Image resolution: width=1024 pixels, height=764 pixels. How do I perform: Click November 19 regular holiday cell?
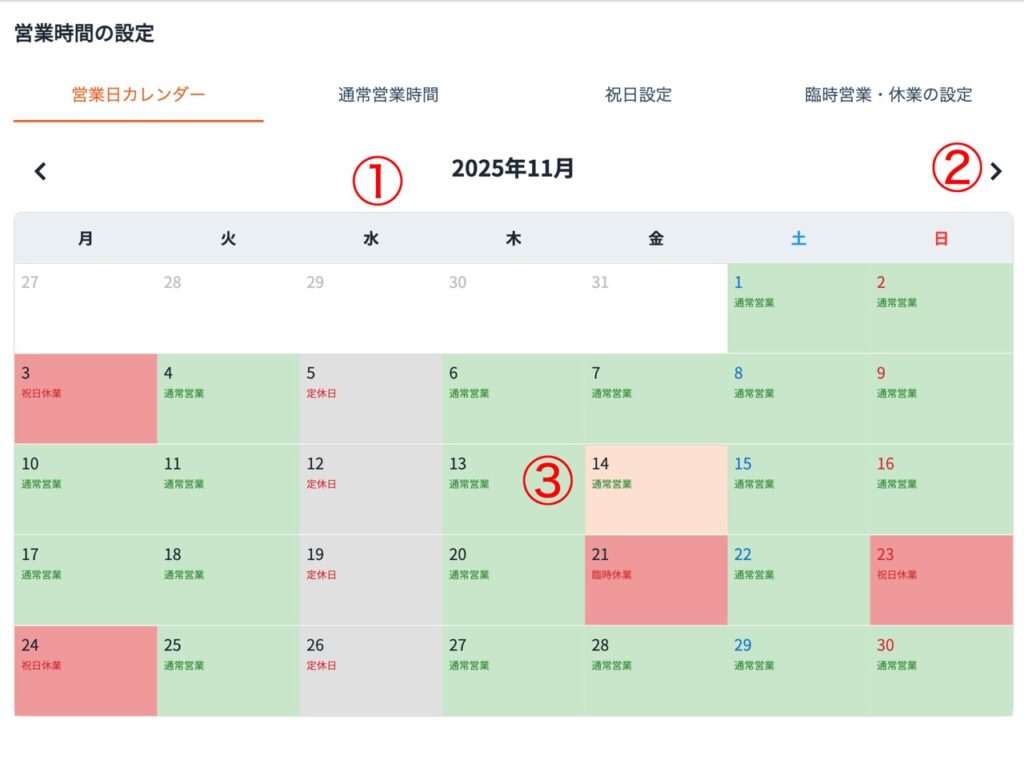[371, 580]
